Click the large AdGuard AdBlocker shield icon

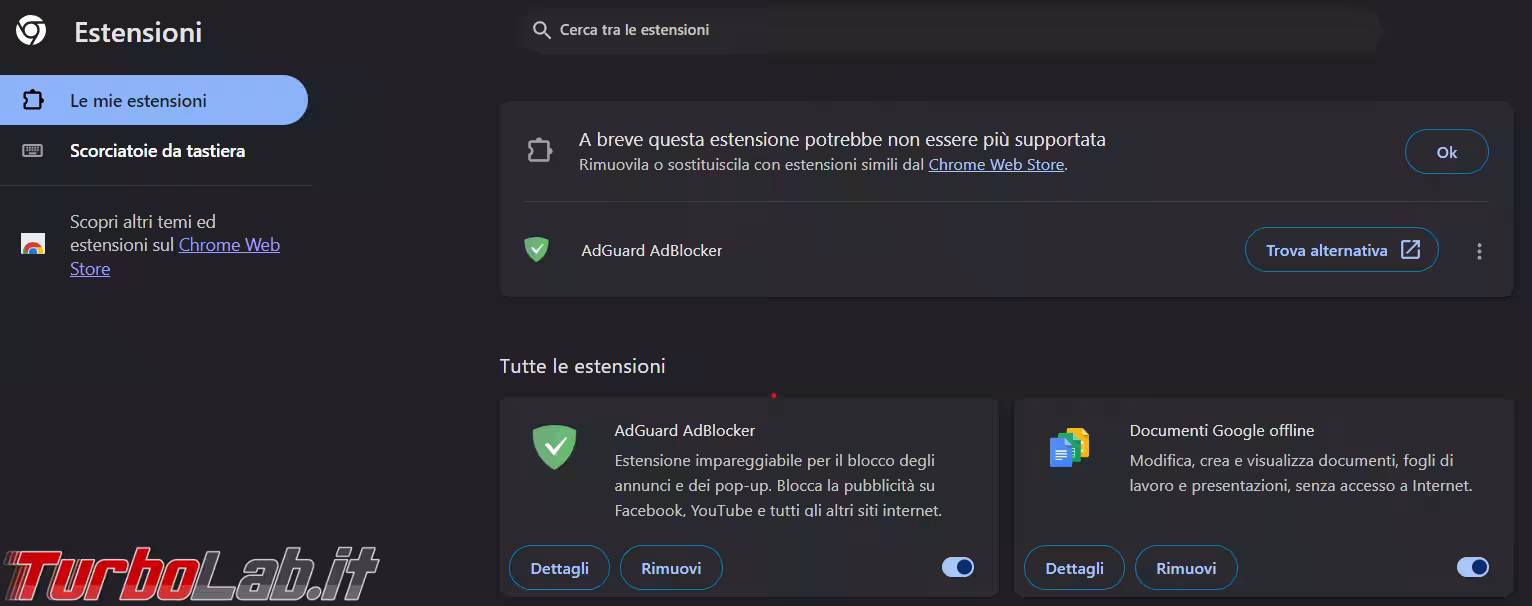[554, 446]
